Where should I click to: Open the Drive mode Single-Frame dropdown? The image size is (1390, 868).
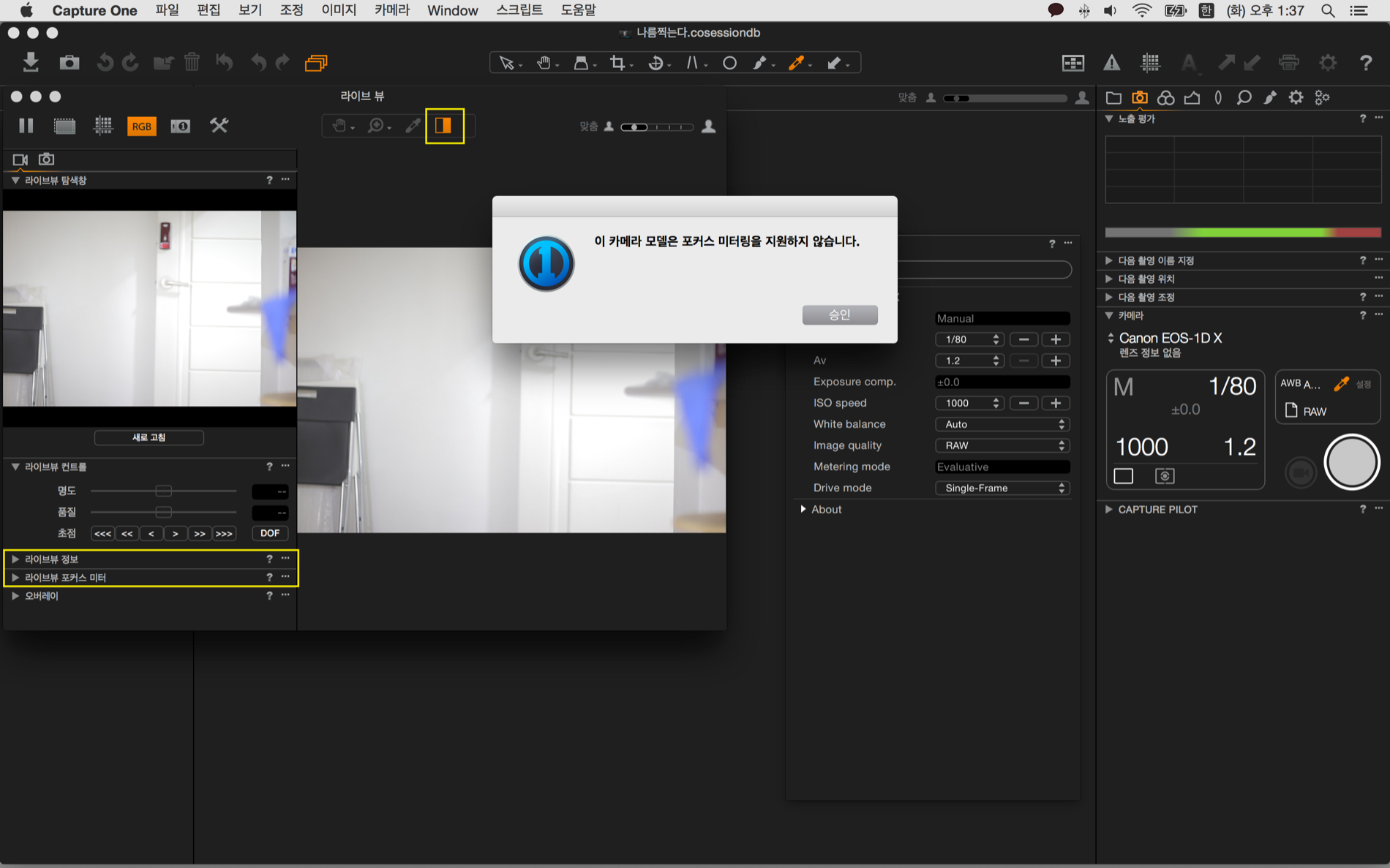pyautogui.click(x=1002, y=488)
